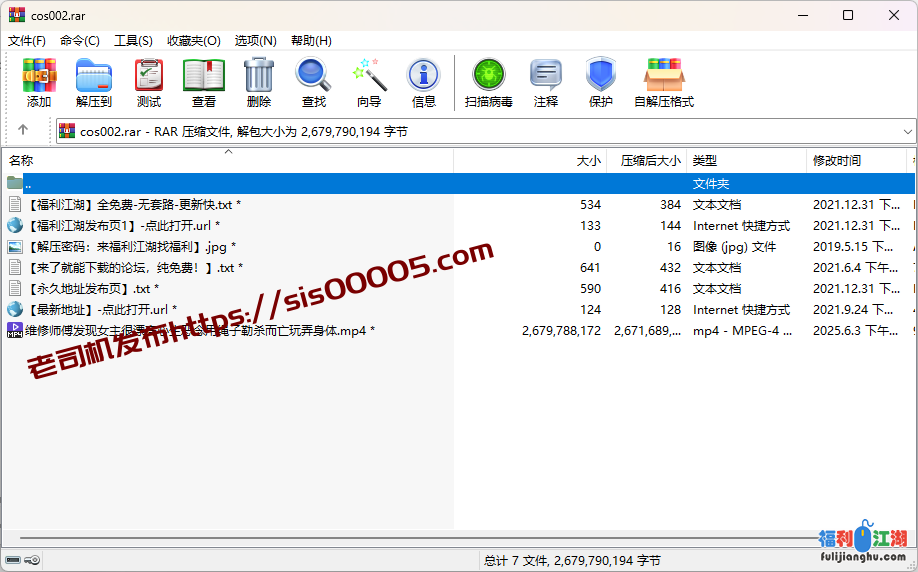The width and height of the screenshot is (918, 572).
Task: Click the size value 534
Action: (590, 204)
